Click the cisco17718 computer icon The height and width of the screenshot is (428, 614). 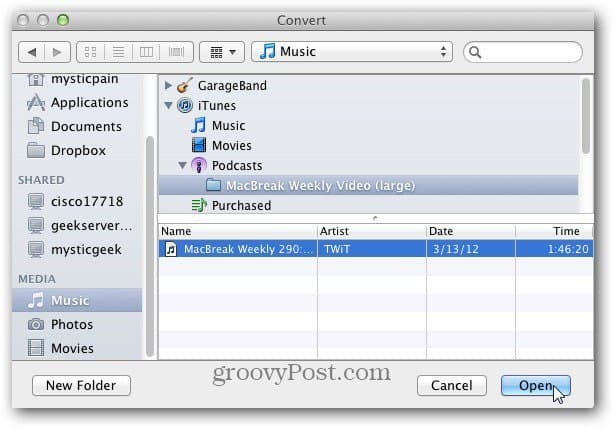[36, 202]
